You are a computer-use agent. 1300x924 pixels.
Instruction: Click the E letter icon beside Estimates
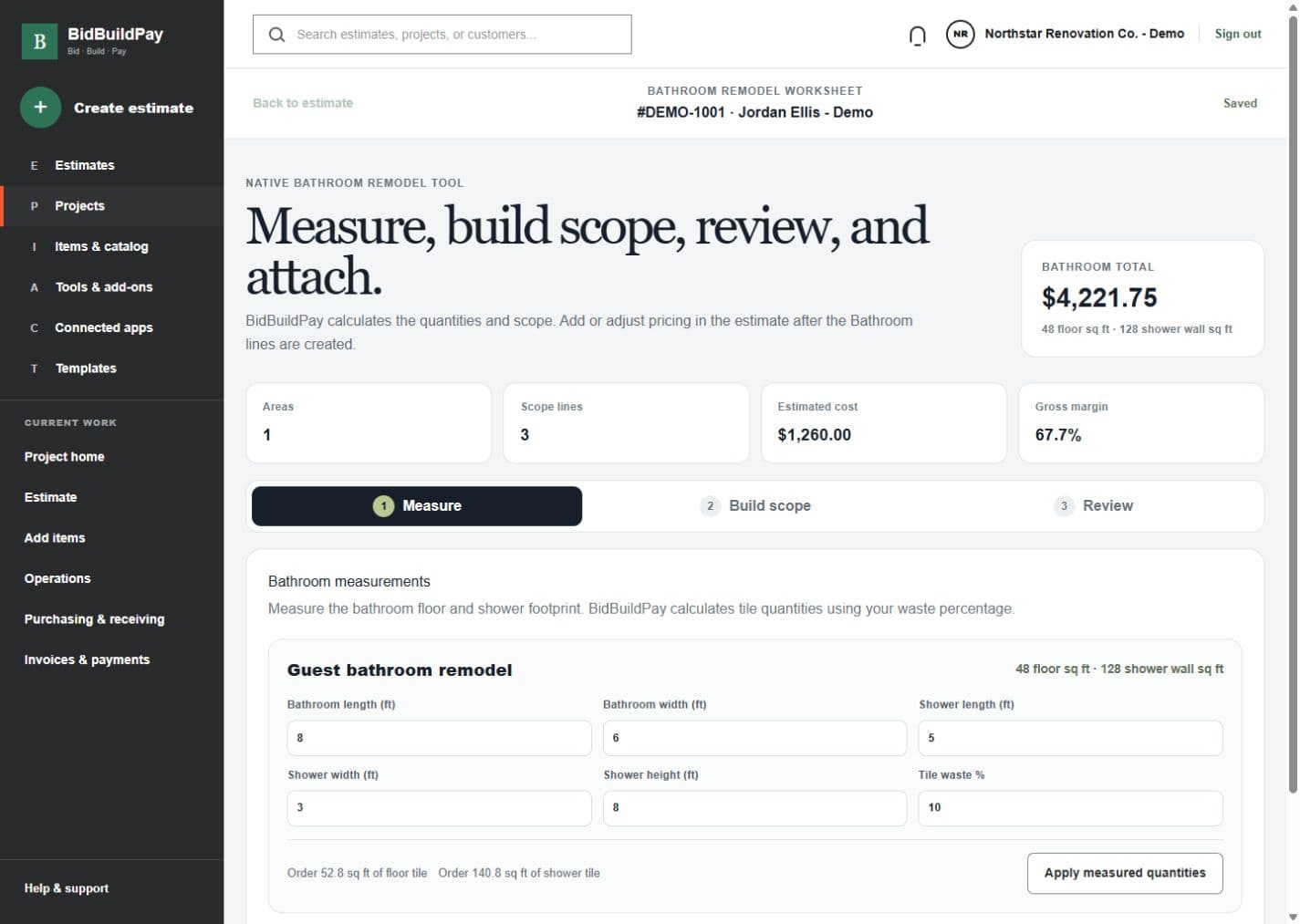coord(35,165)
